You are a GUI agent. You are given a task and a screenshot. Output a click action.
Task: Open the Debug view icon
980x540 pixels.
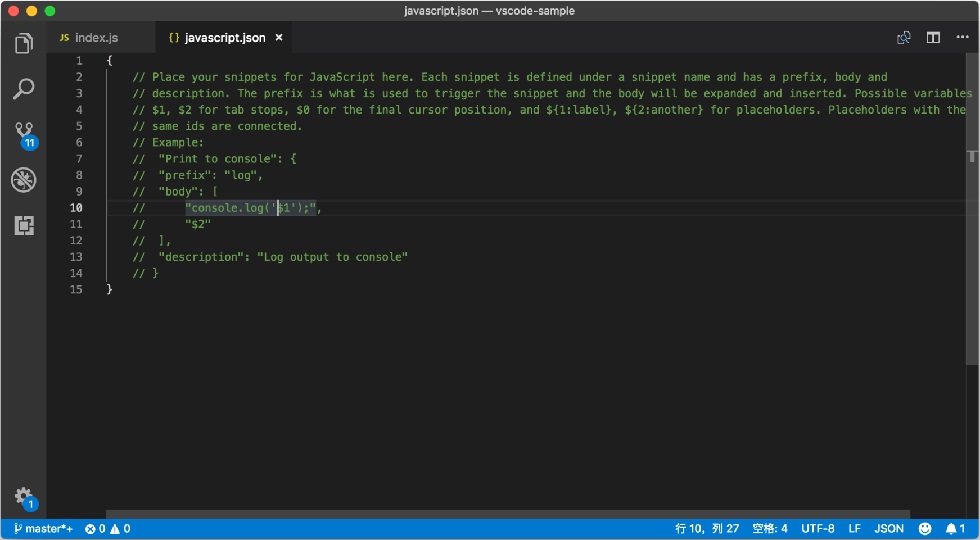click(24, 180)
